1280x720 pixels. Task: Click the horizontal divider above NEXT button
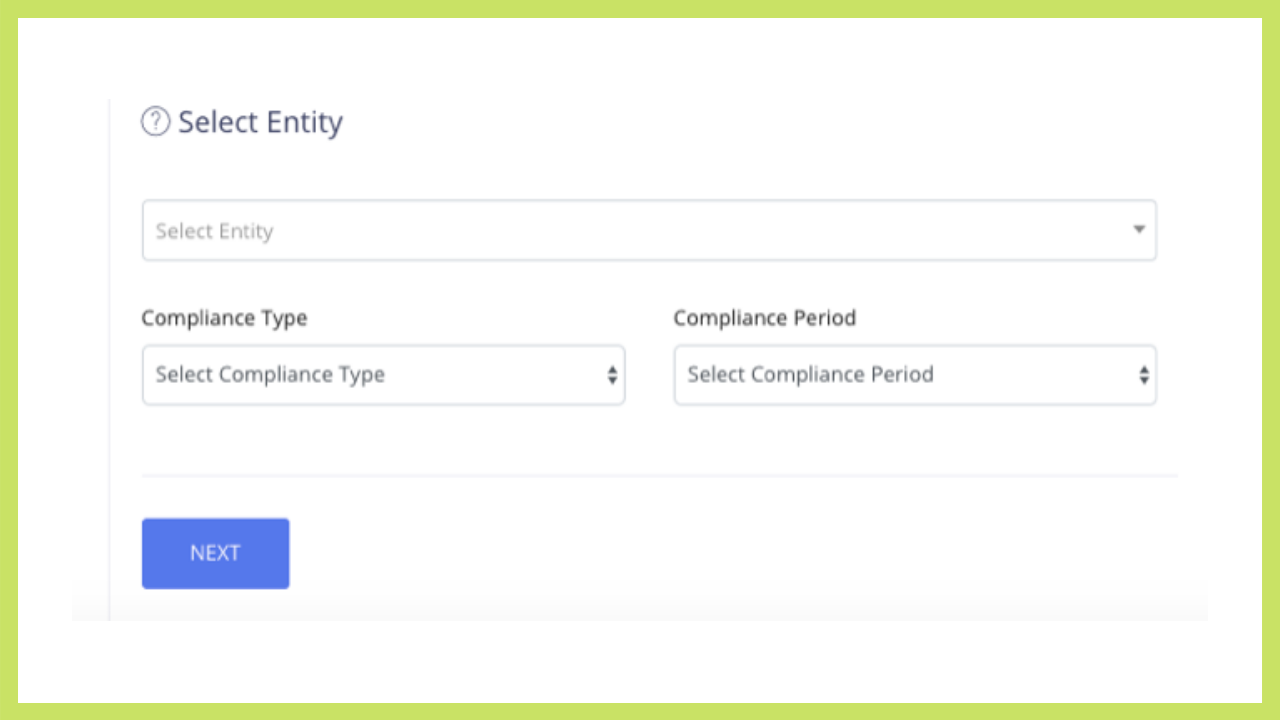tap(660, 476)
